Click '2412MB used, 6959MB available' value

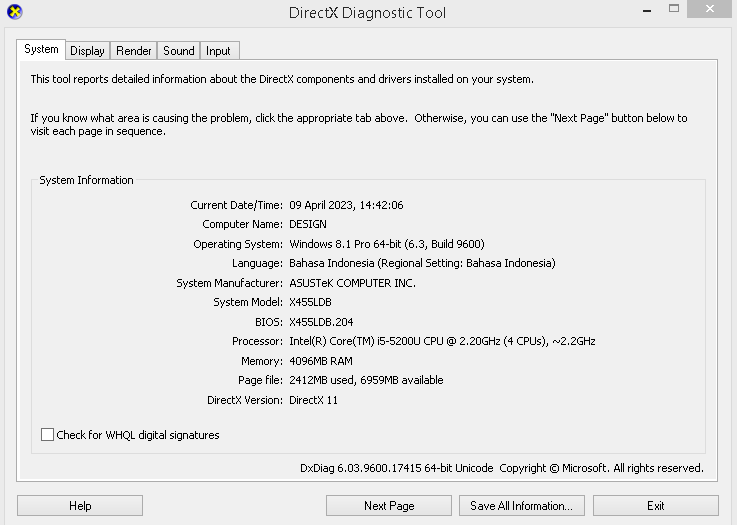point(366,380)
